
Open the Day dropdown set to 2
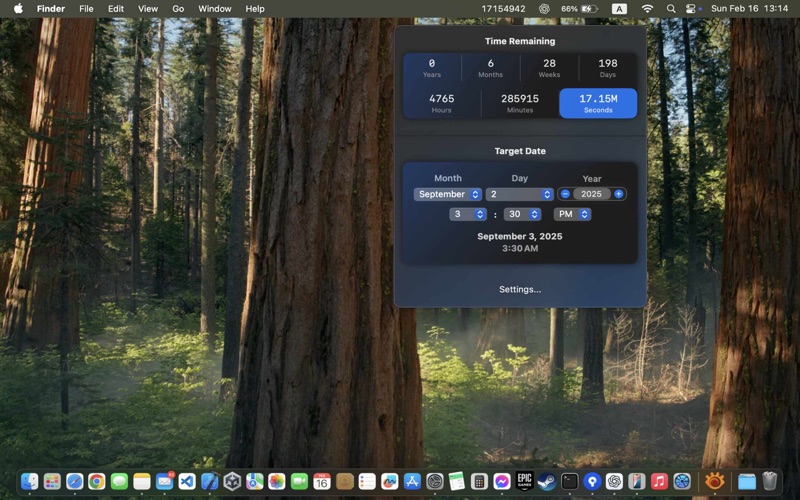click(x=519, y=194)
